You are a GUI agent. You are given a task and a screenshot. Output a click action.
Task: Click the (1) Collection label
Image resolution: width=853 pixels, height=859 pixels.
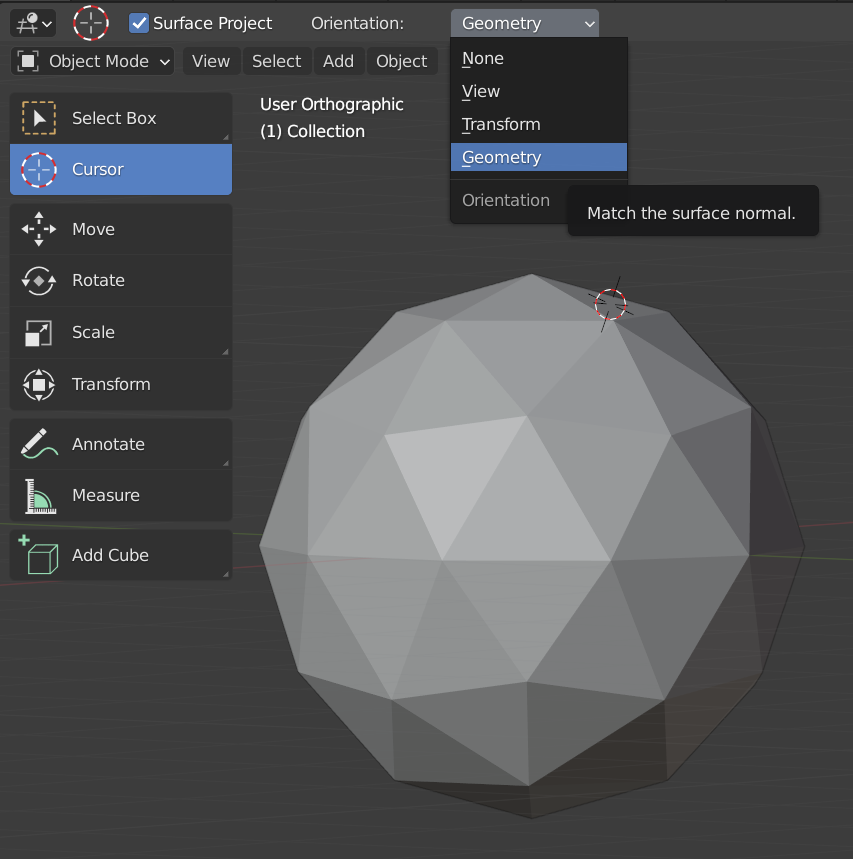click(312, 131)
